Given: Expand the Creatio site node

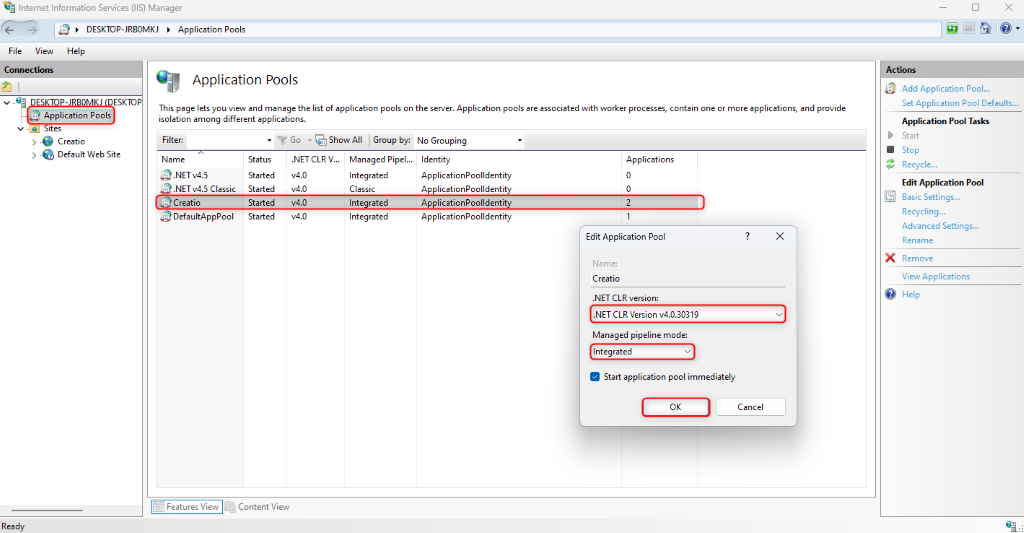Looking at the screenshot, I should click(34, 142).
